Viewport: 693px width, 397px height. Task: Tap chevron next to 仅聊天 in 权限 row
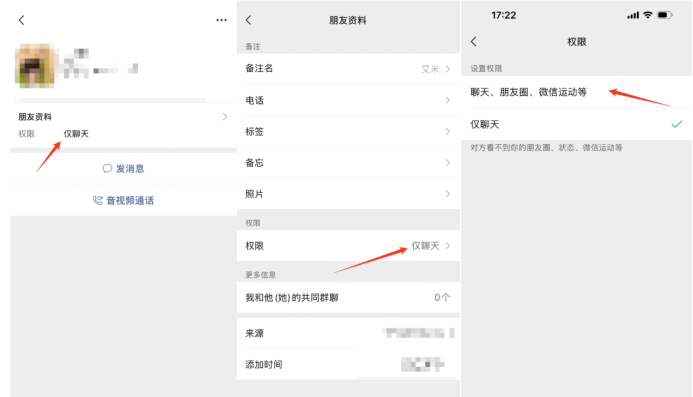pyautogui.click(x=448, y=245)
